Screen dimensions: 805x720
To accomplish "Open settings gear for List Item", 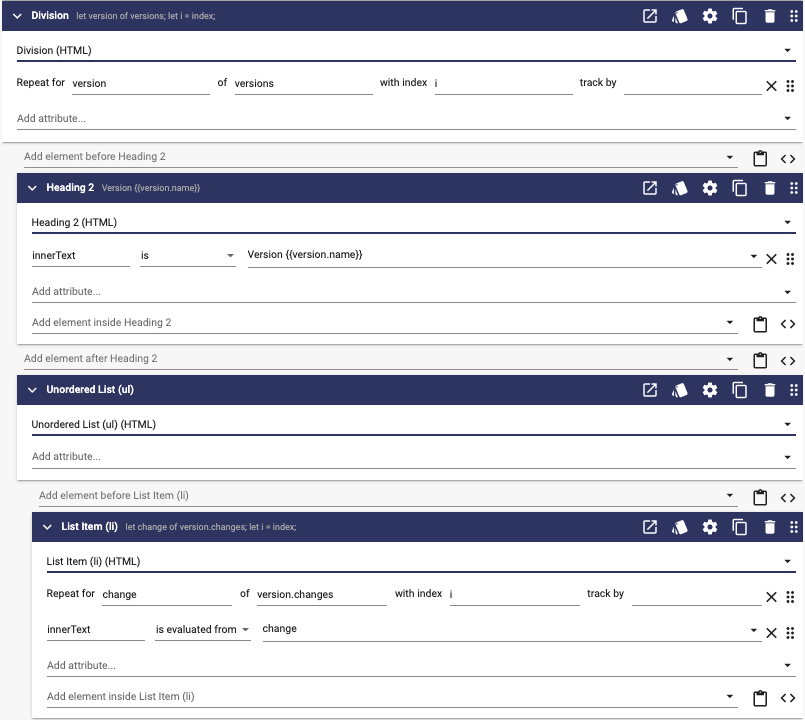I will pos(710,527).
